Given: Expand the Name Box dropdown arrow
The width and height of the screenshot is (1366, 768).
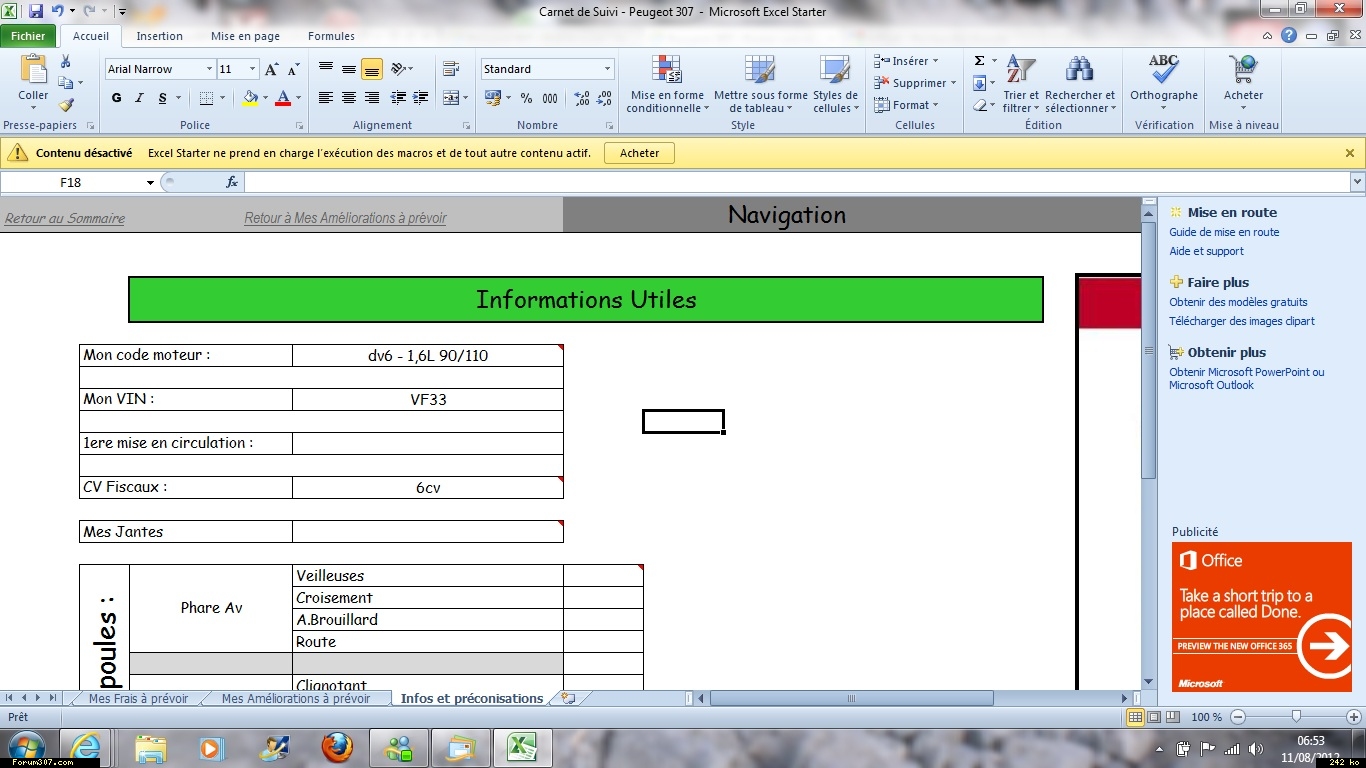Looking at the screenshot, I should [150, 182].
